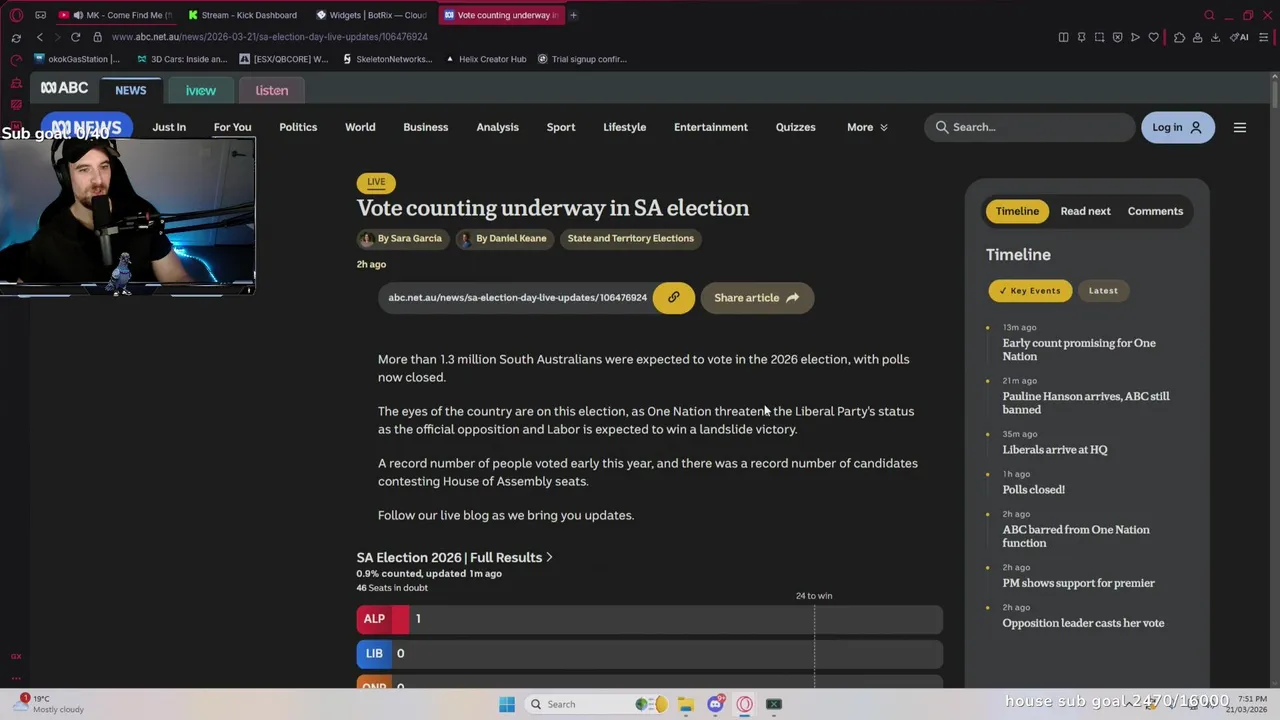Click the ALP seat count progress bar
1280x720 pixels.
649,619
